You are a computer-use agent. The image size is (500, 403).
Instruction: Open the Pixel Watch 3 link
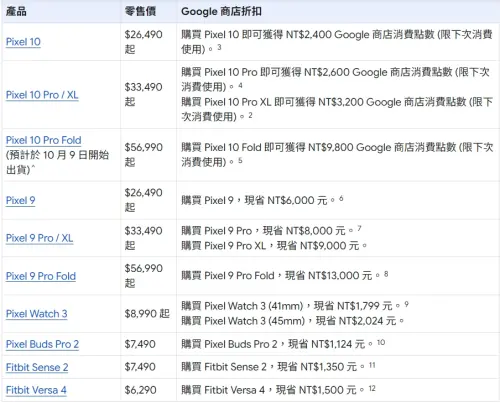[37, 314]
